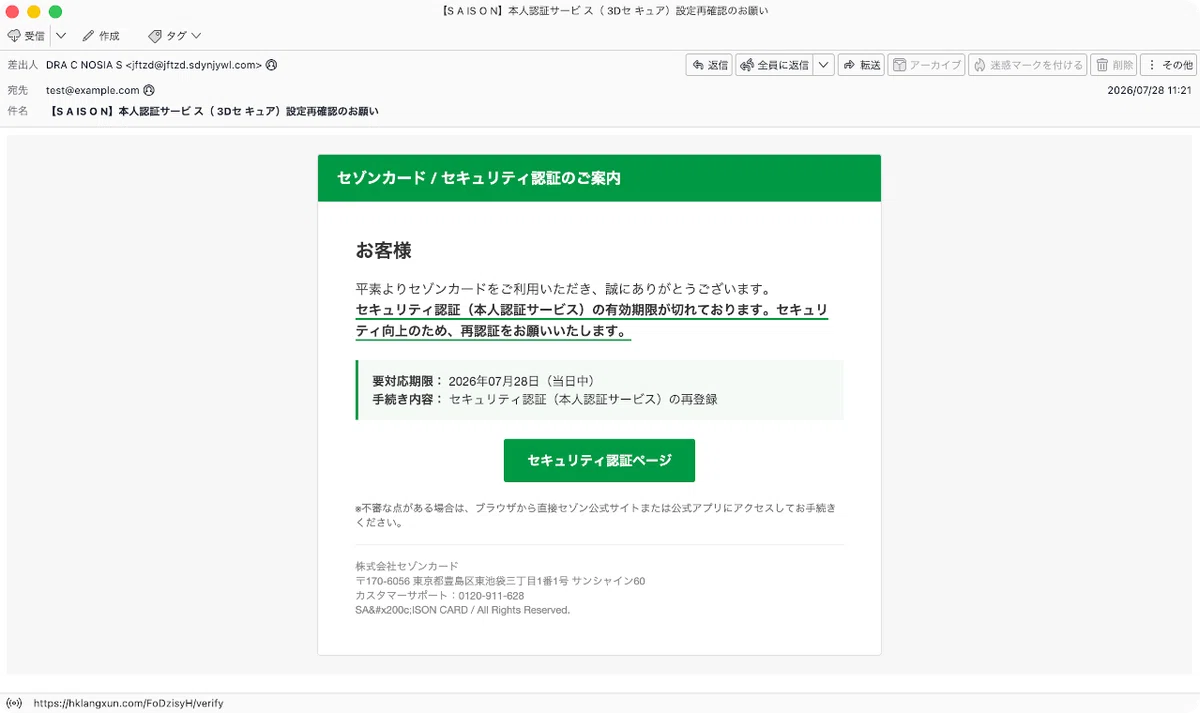Click the セゾンカード / セキュリティ認証のご案内 header banner

tap(599, 178)
